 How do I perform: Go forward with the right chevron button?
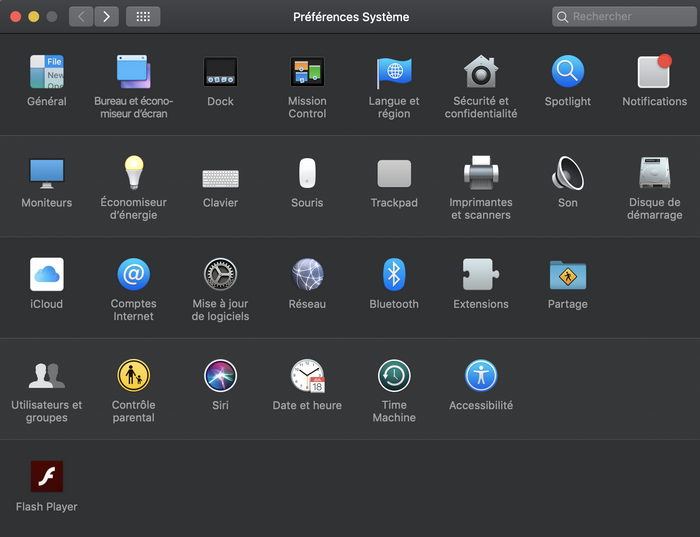(107, 17)
